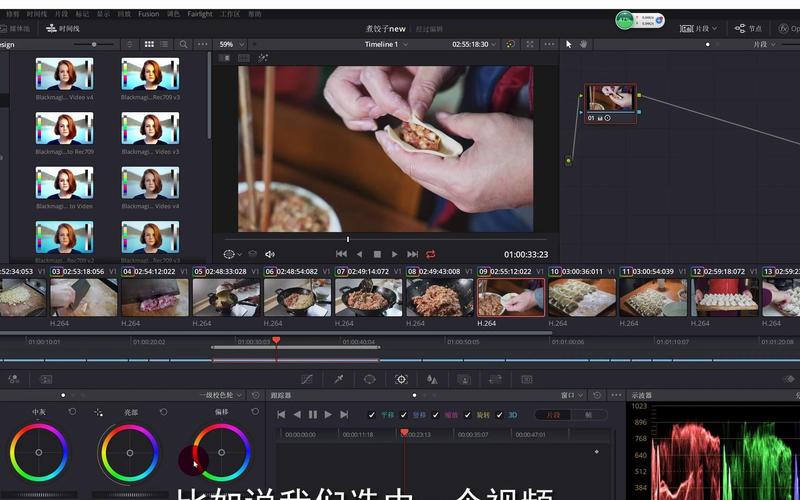Open the Fusion menu
This screenshot has height=500, width=800.
pos(148,14)
